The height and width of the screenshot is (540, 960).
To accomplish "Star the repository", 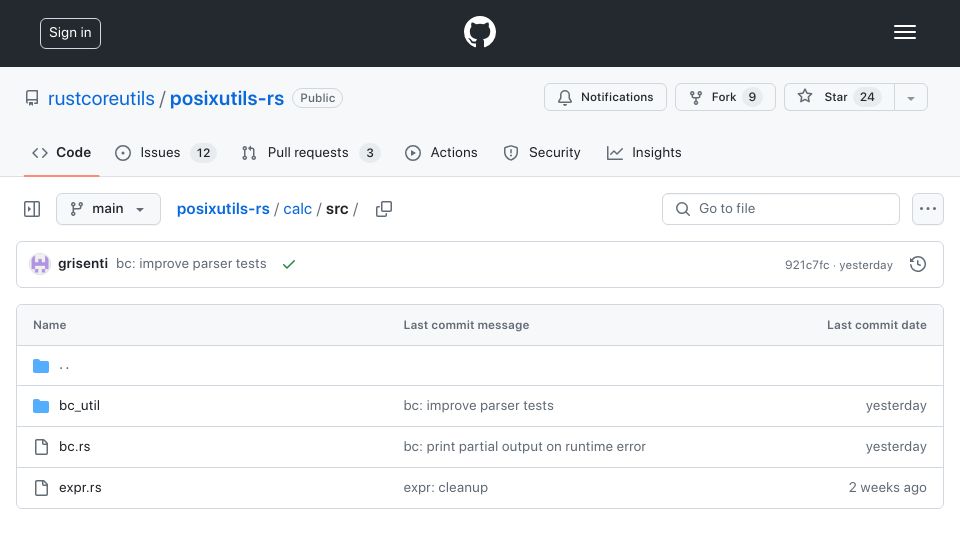I will point(839,97).
